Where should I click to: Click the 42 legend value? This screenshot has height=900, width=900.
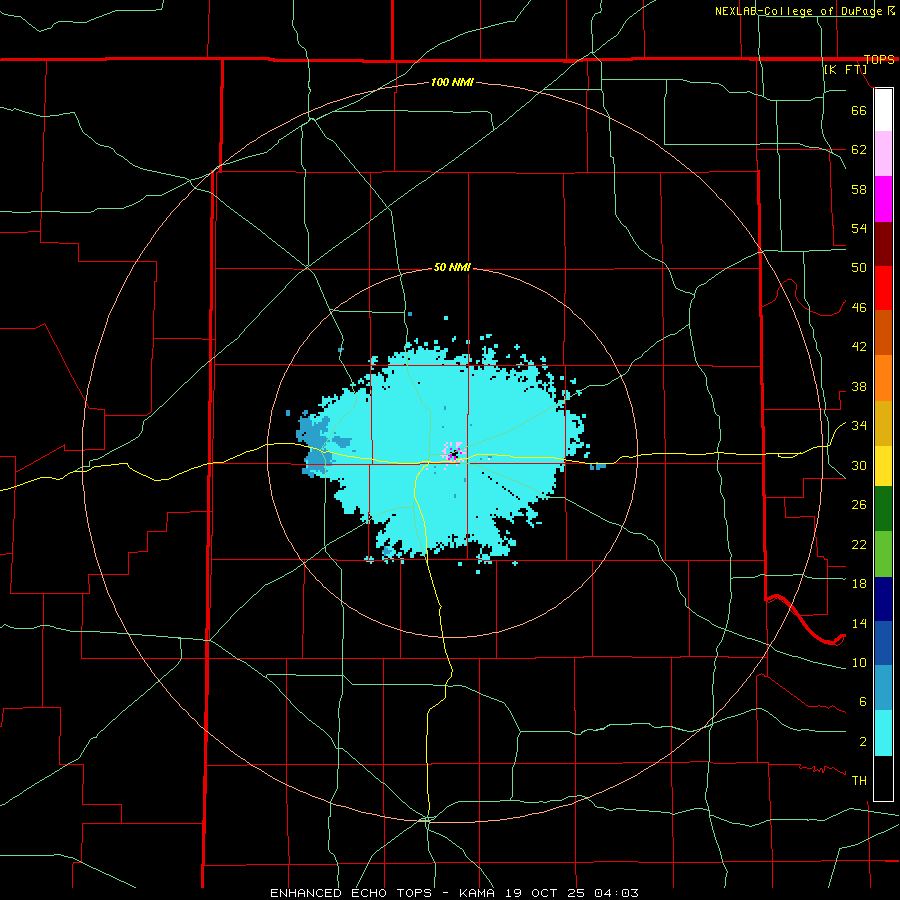[859, 347]
